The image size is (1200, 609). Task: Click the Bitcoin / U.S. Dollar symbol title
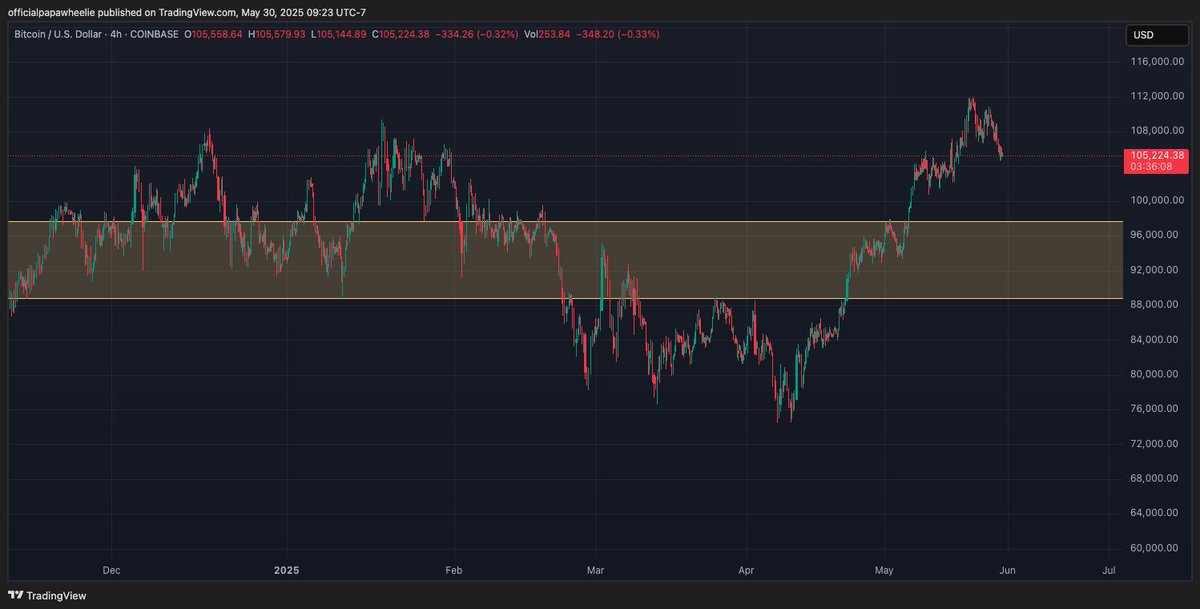coord(56,34)
